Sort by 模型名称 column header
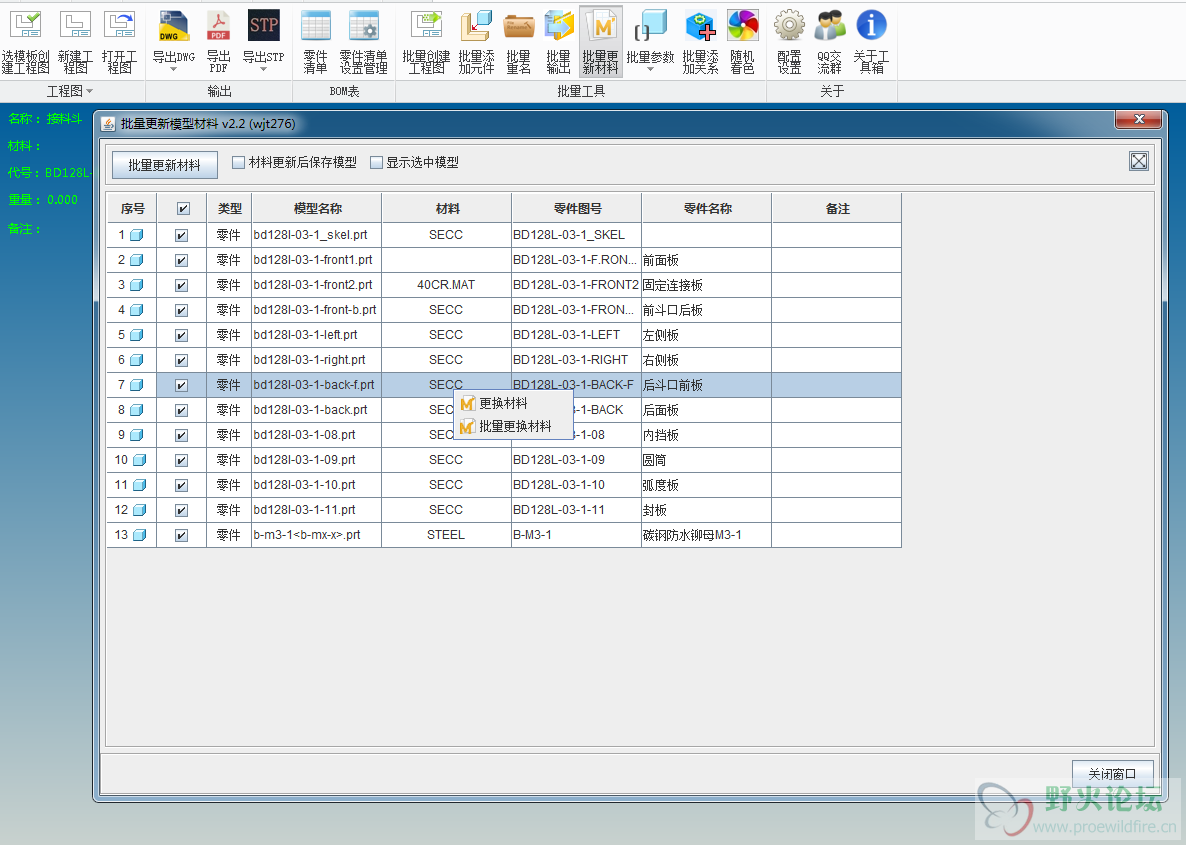This screenshot has height=845, width=1186. [x=317, y=209]
